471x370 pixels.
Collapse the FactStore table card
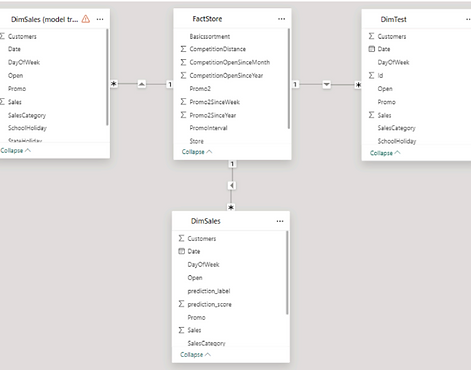pyautogui.click(x=197, y=152)
